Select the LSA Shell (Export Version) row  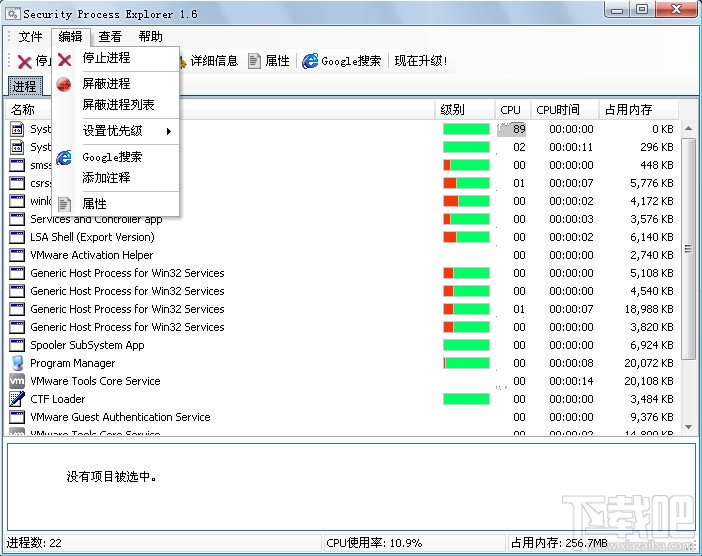point(343,237)
